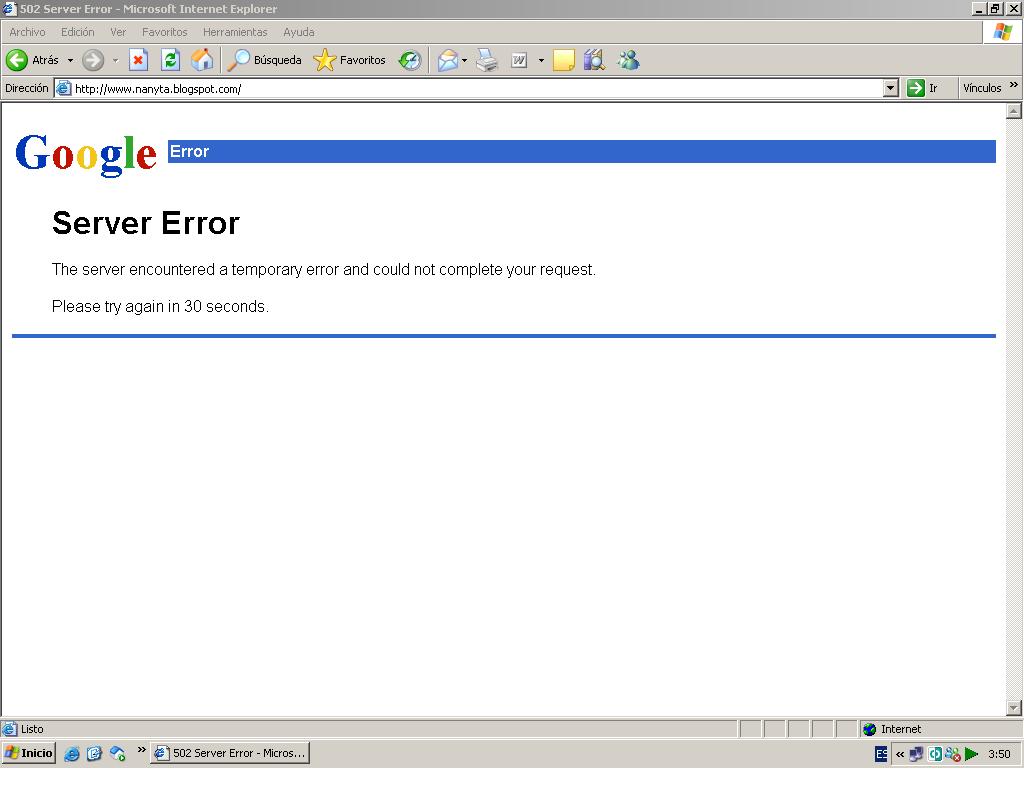The width and height of the screenshot is (1024, 800).
Task: Select 502 Server Error taskbar button
Action: [x=230, y=753]
